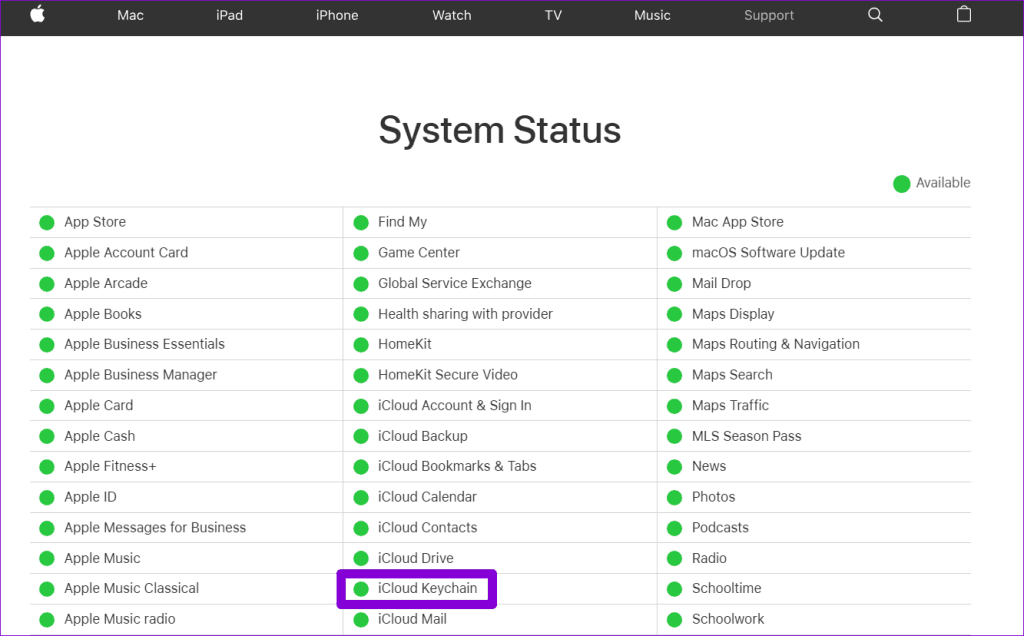Viewport: 1024px width, 636px height.
Task: Select the Apple Business Manager entry
Action: pos(140,375)
